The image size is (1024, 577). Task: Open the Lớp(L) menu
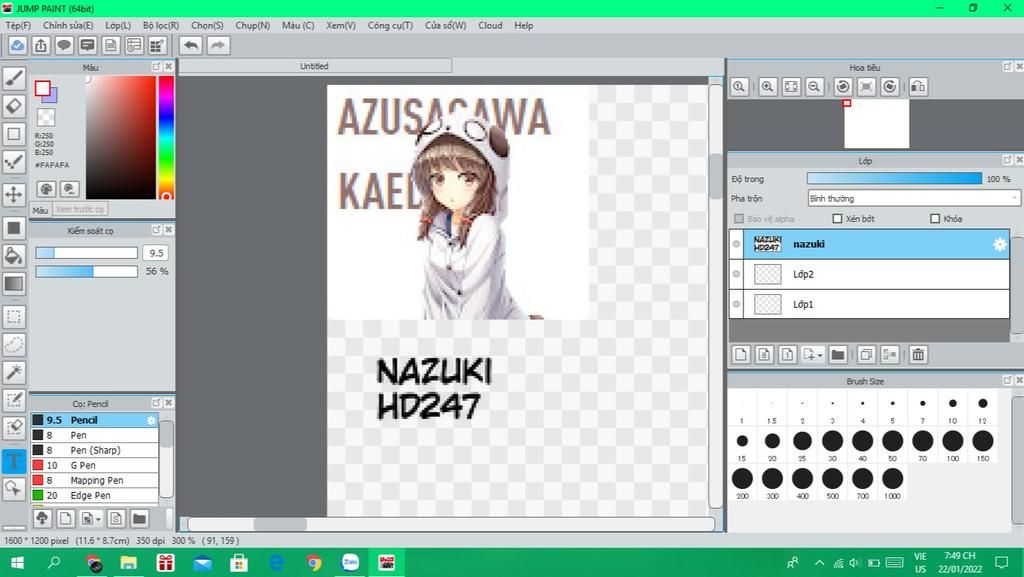[118, 25]
